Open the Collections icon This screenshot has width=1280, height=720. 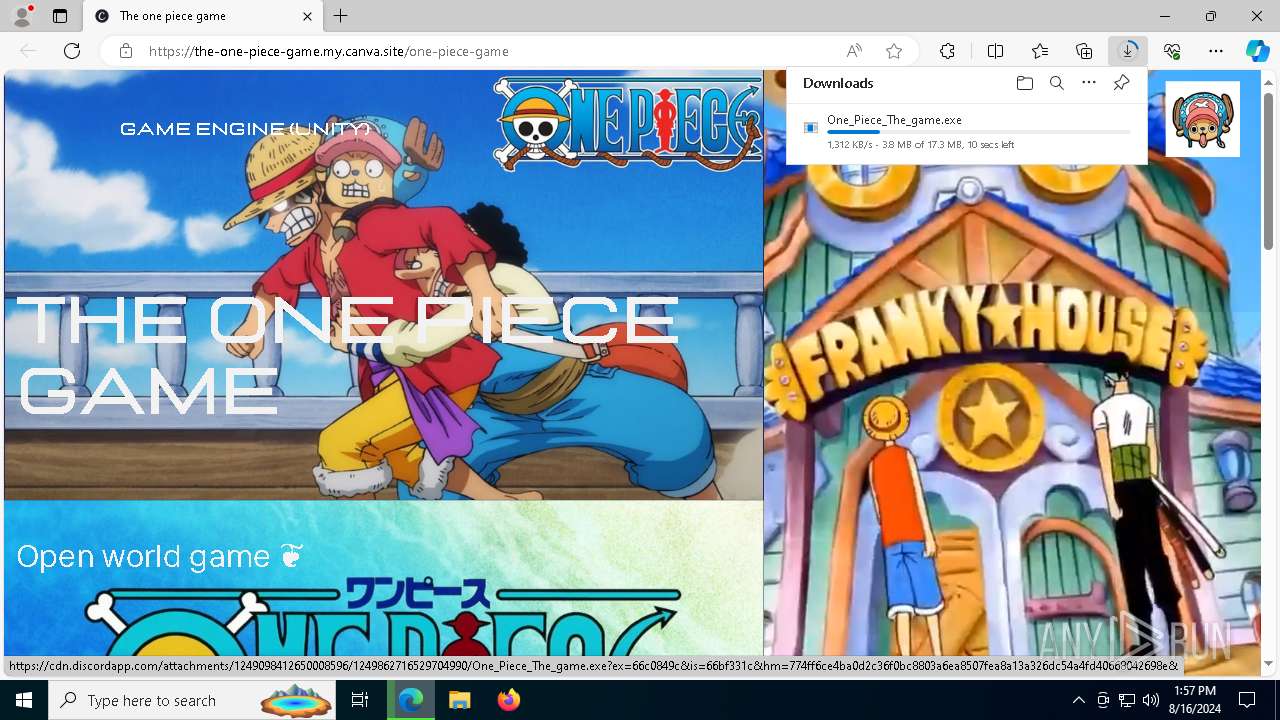1084,51
